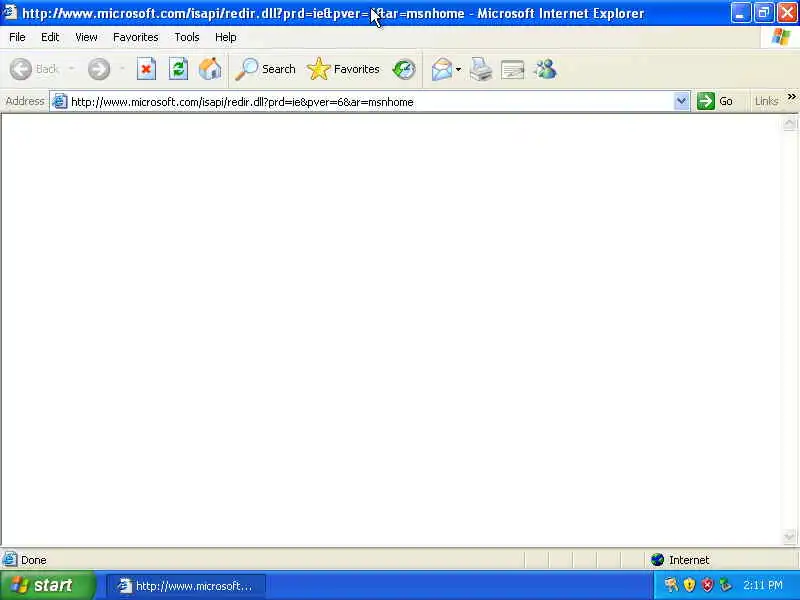Open Forward button history dropdown arrow

click(x=121, y=69)
